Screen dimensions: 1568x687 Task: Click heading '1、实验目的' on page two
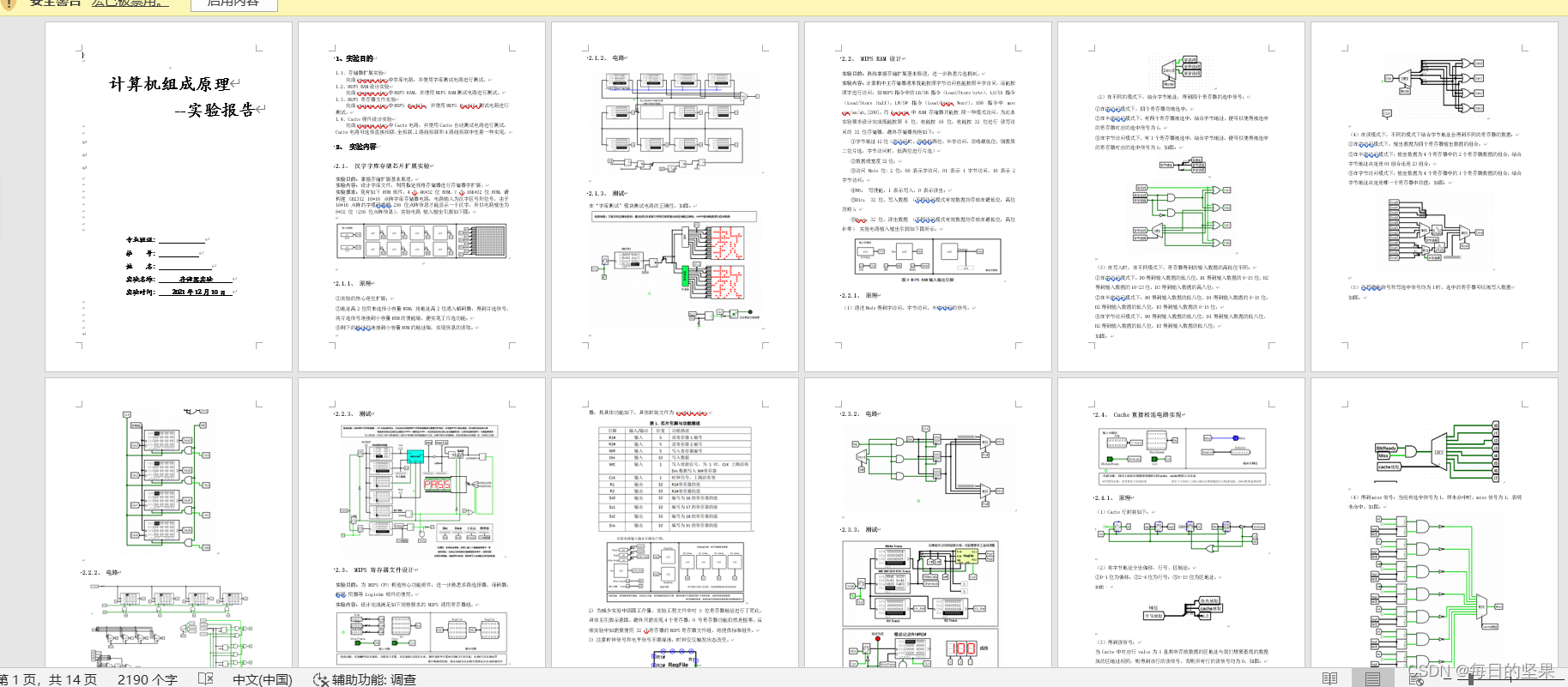(354, 58)
